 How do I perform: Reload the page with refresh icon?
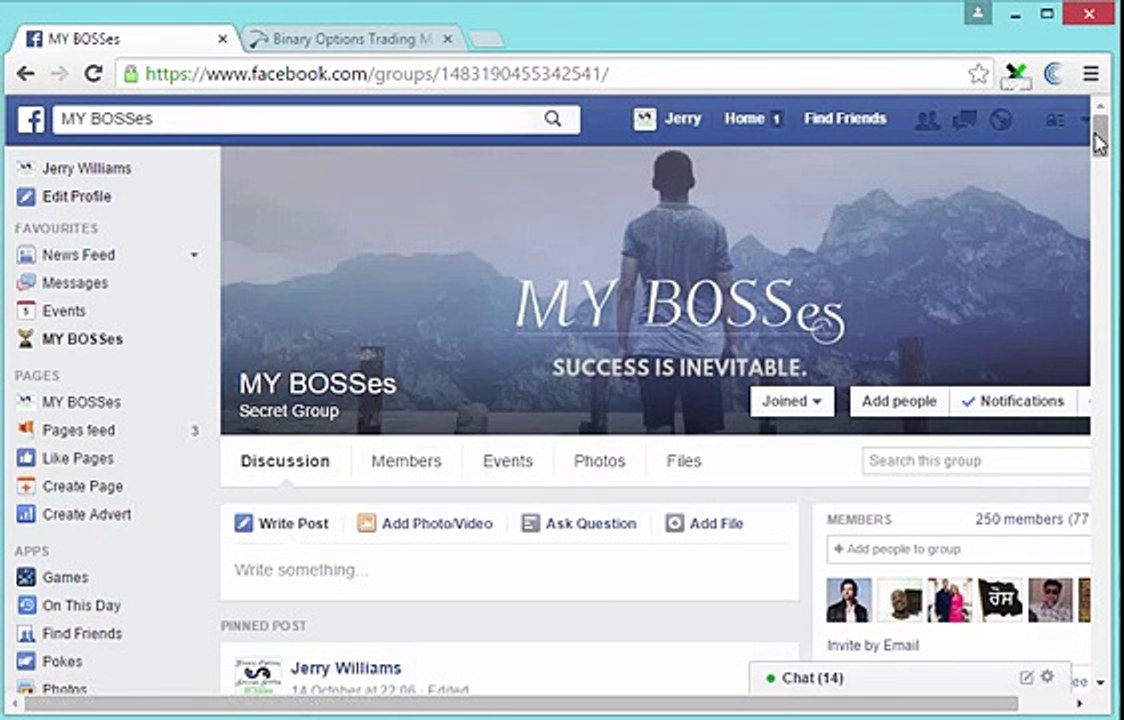coord(93,73)
